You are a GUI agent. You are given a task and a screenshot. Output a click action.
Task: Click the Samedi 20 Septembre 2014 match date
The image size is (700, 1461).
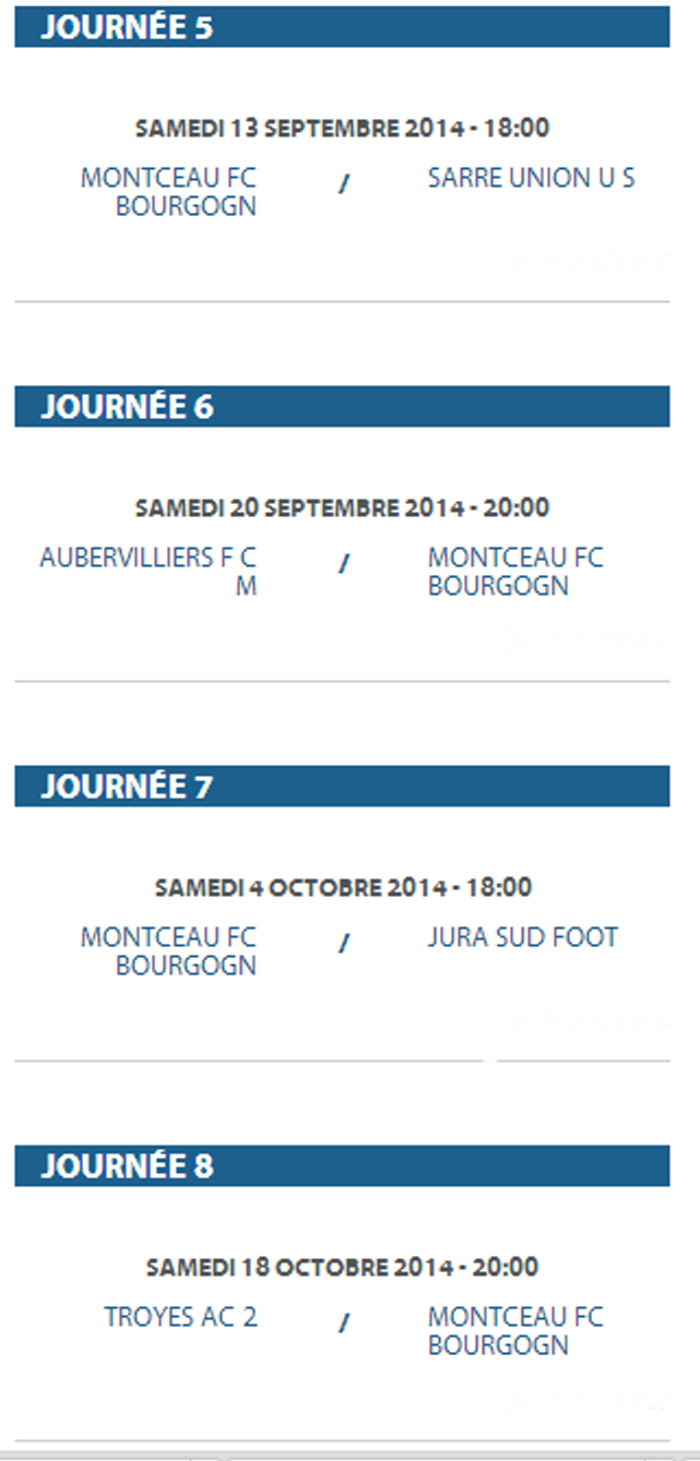(x=342, y=508)
